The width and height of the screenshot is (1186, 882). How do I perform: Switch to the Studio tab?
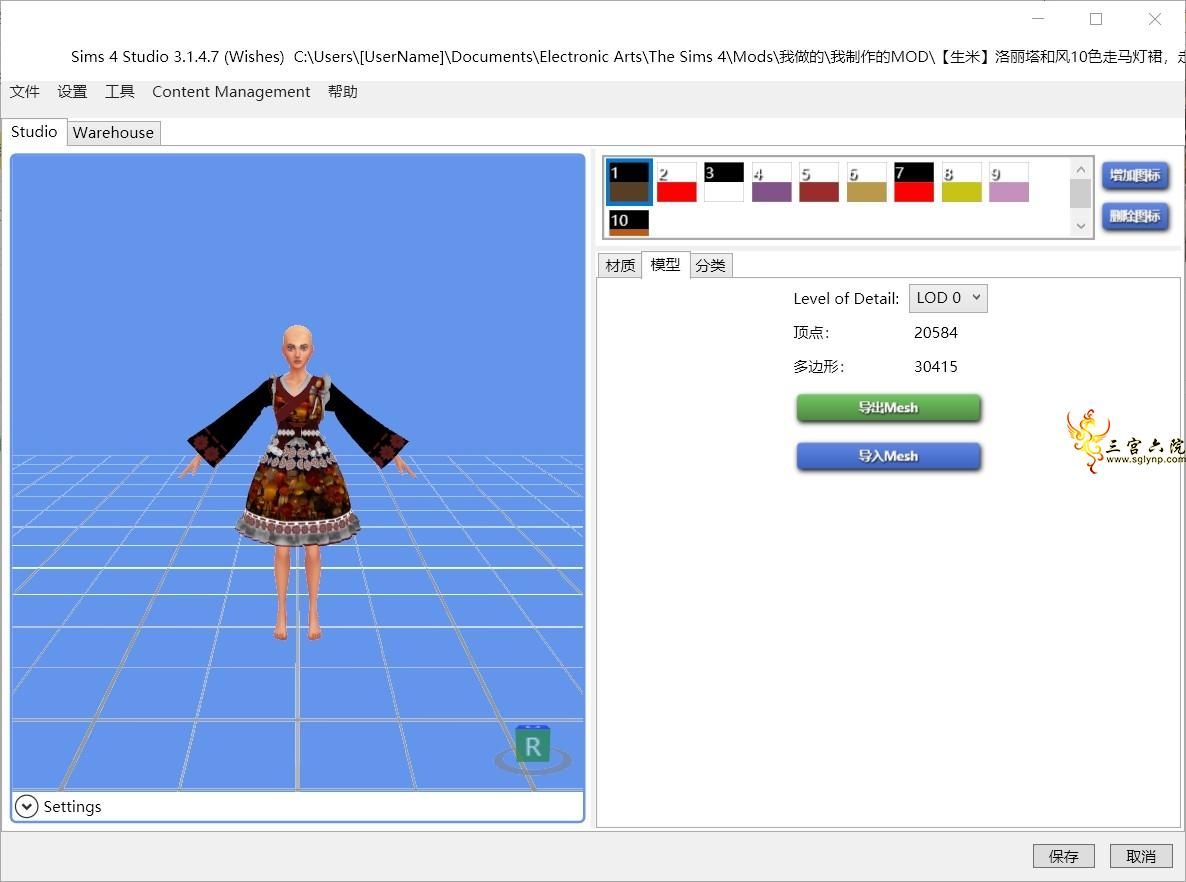click(34, 132)
